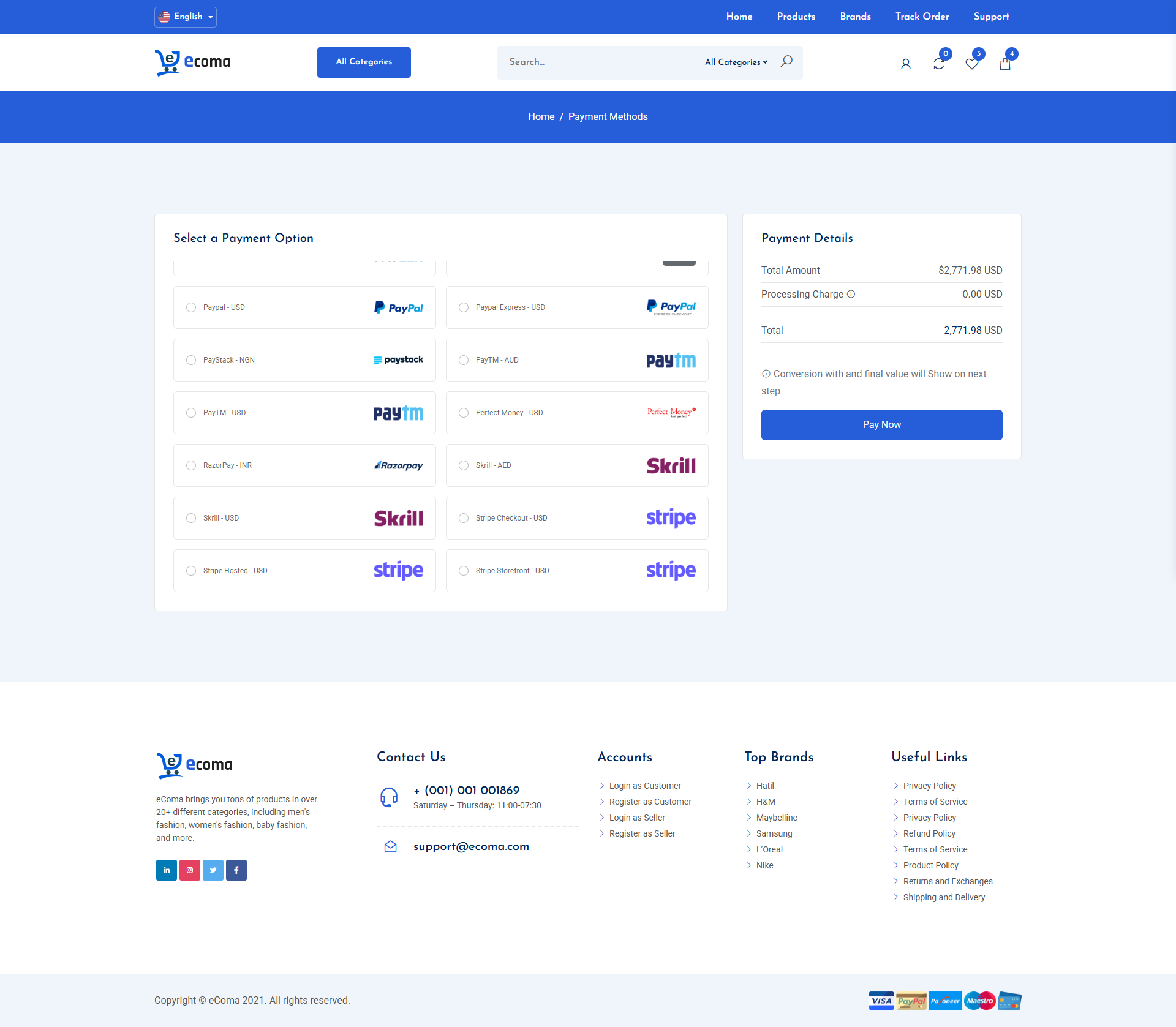Go to Track Order in top menu
The width and height of the screenshot is (1176, 1027).
click(922, 17)
